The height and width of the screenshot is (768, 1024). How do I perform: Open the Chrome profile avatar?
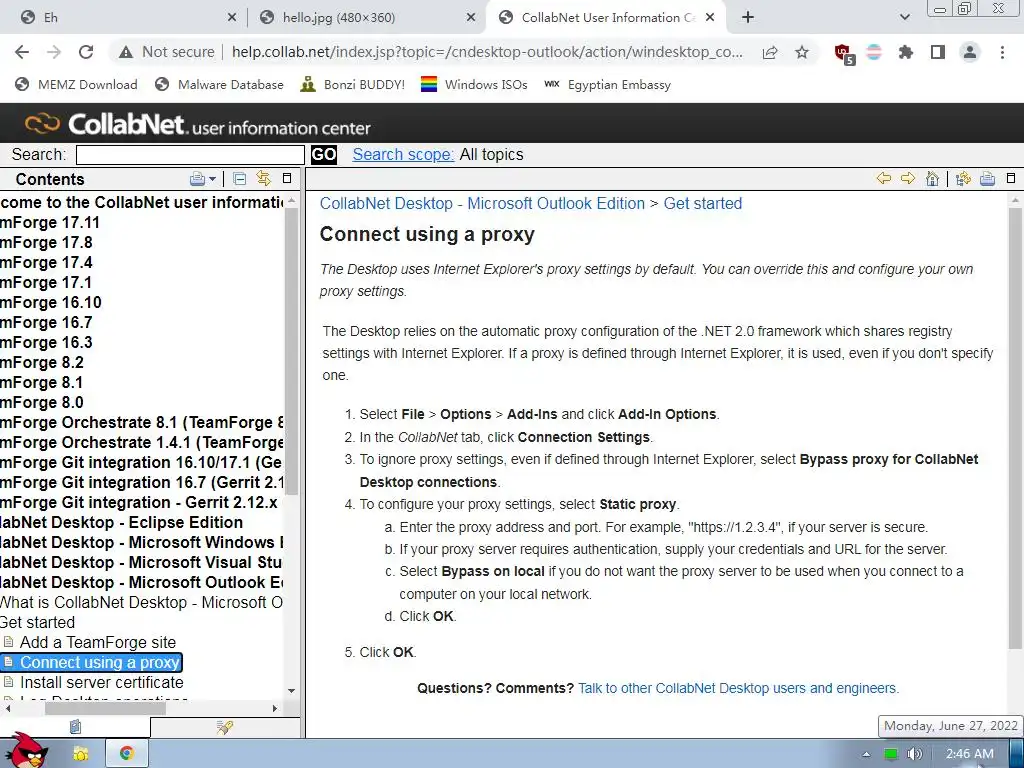click(x=970, y=52)
